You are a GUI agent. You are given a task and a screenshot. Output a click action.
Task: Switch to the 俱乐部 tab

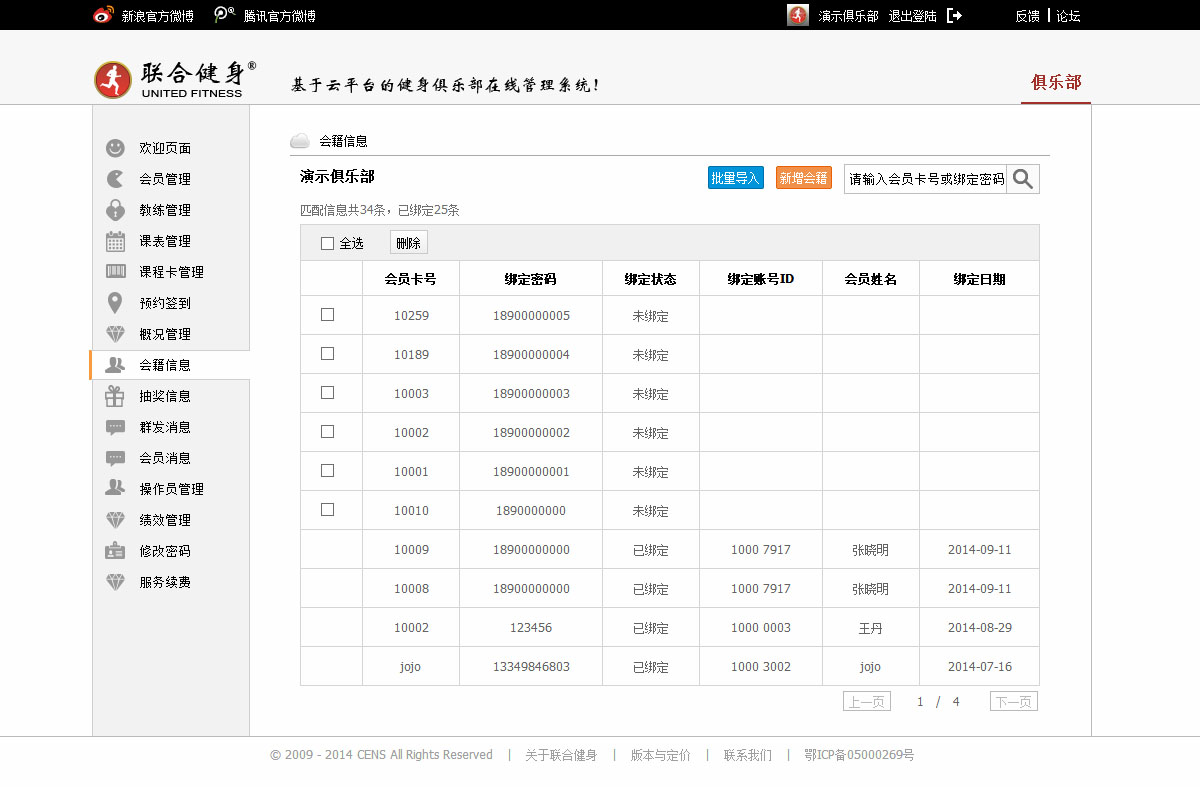point(1056,83)
